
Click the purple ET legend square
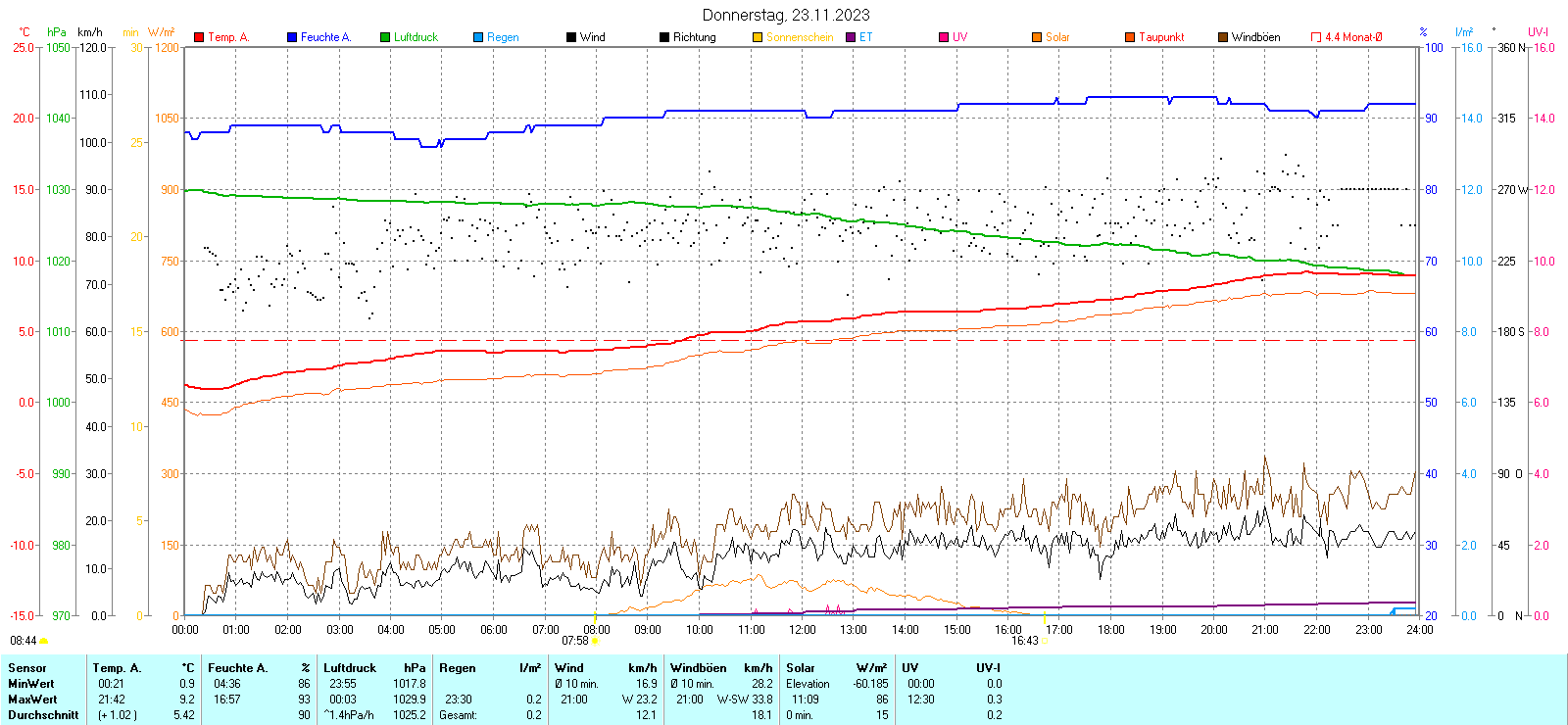[851, 37]
